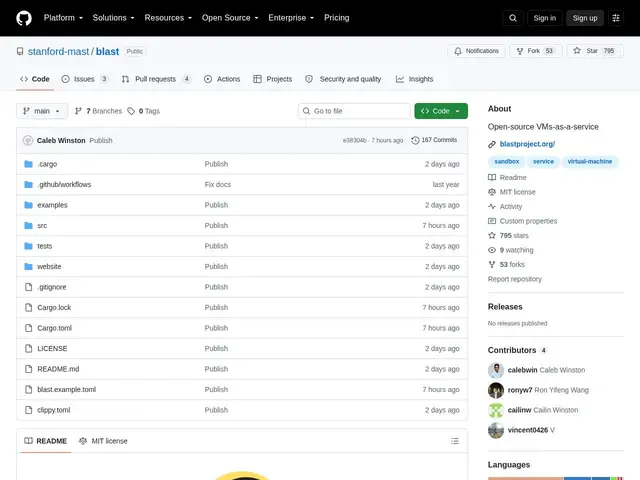Expand the Resources menu
The width and height of the screenshot is (640, 480).
click(168, 18)
